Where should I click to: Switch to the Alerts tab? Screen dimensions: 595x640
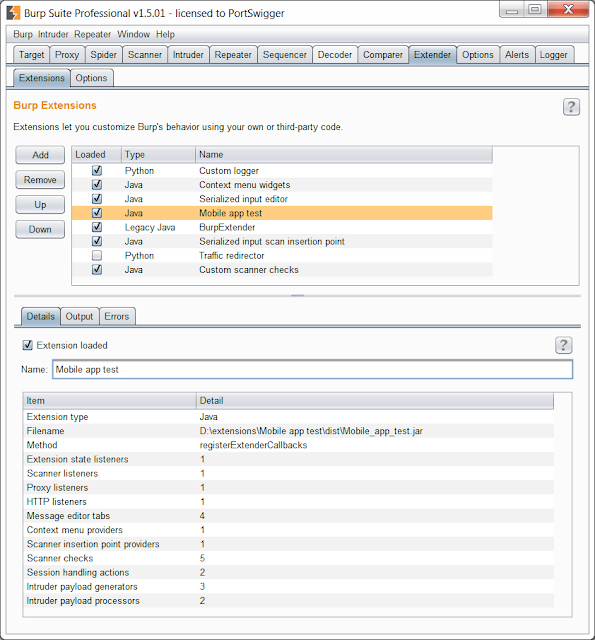pyautogui.click(x=517, y=55)
